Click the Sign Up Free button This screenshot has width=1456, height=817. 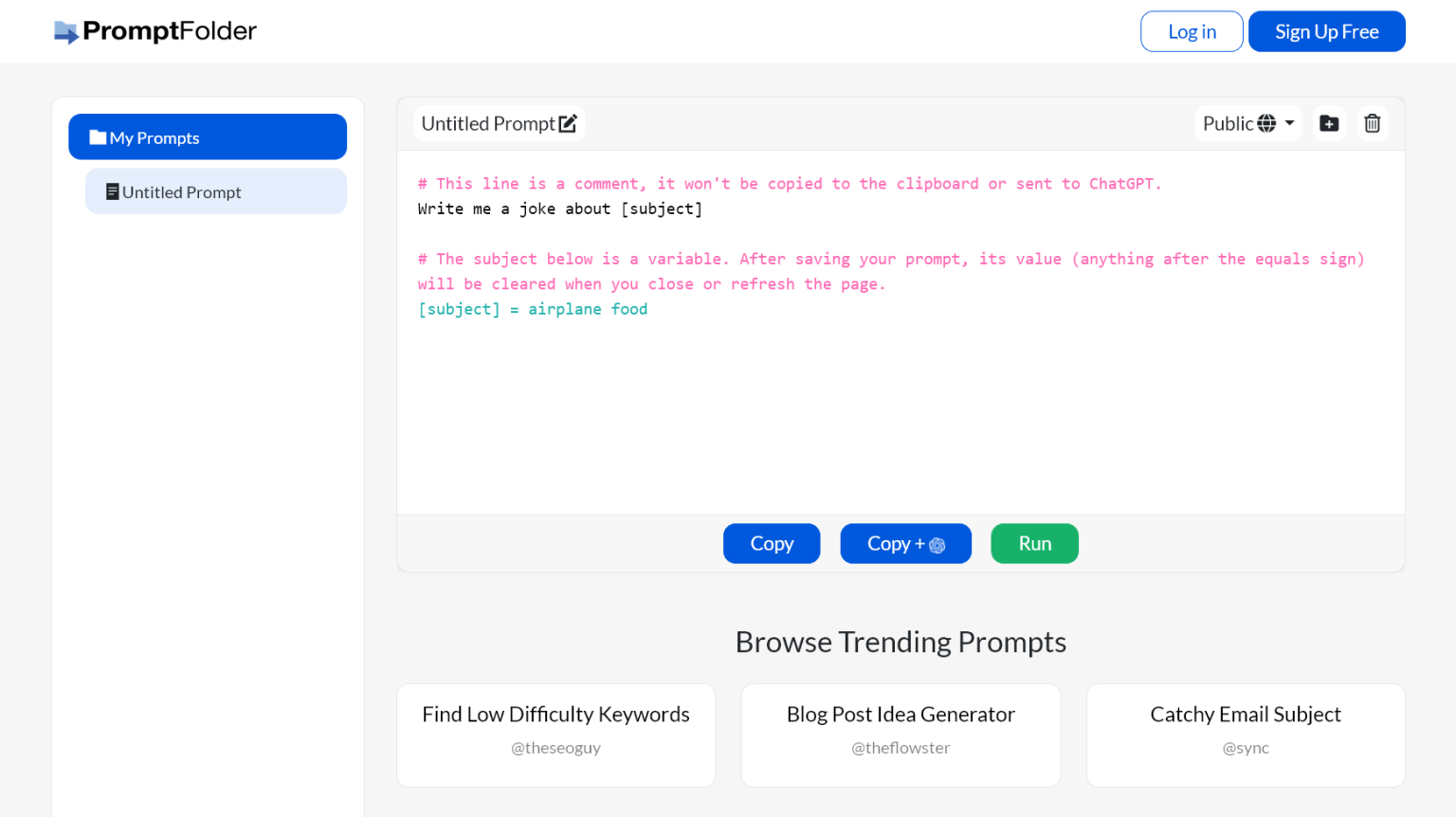pyautogui.click(x=1326, y=30)
